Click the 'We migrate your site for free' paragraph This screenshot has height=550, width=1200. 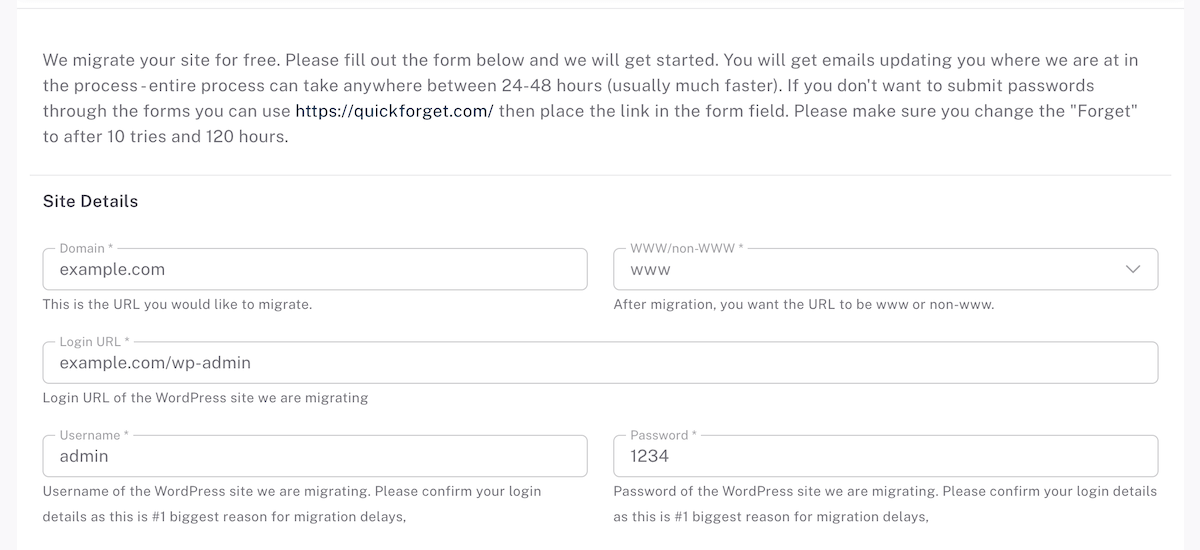click(x=591, y=98)
